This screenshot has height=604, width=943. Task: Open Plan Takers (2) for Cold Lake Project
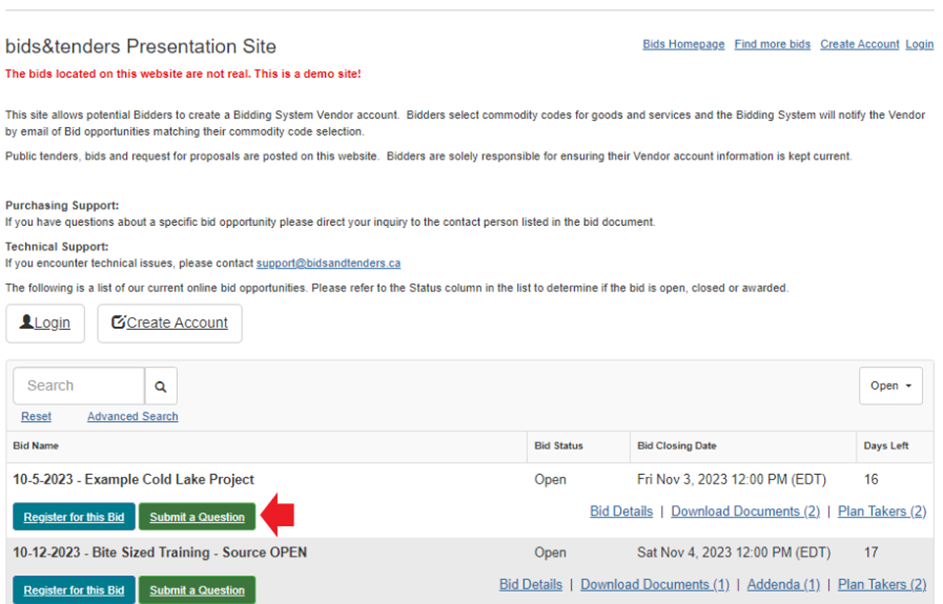tap(882, 511)
